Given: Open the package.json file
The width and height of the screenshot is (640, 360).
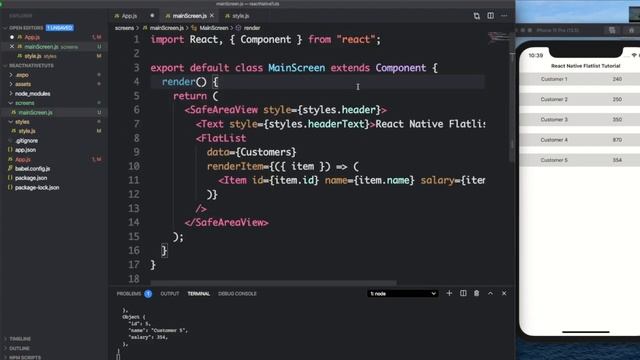Looking at the screenshot, I should 31,178.
